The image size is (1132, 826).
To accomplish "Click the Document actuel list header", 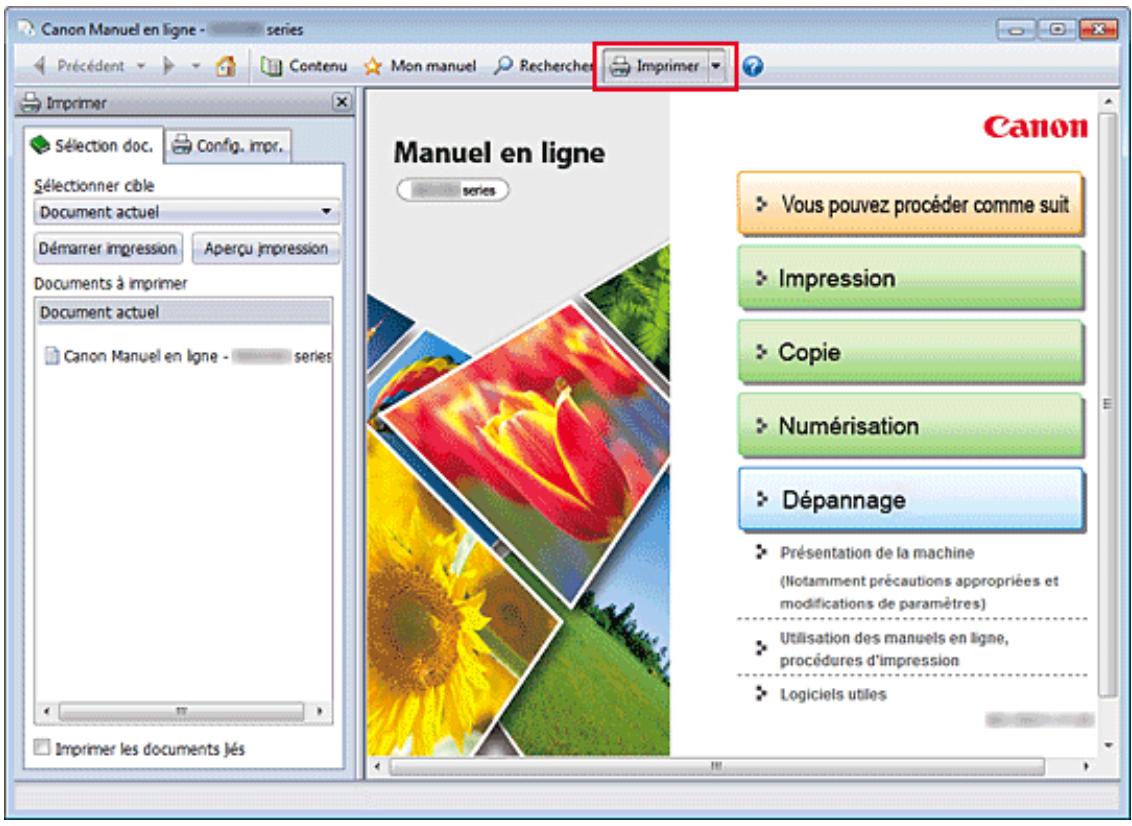I will (183, 312).
